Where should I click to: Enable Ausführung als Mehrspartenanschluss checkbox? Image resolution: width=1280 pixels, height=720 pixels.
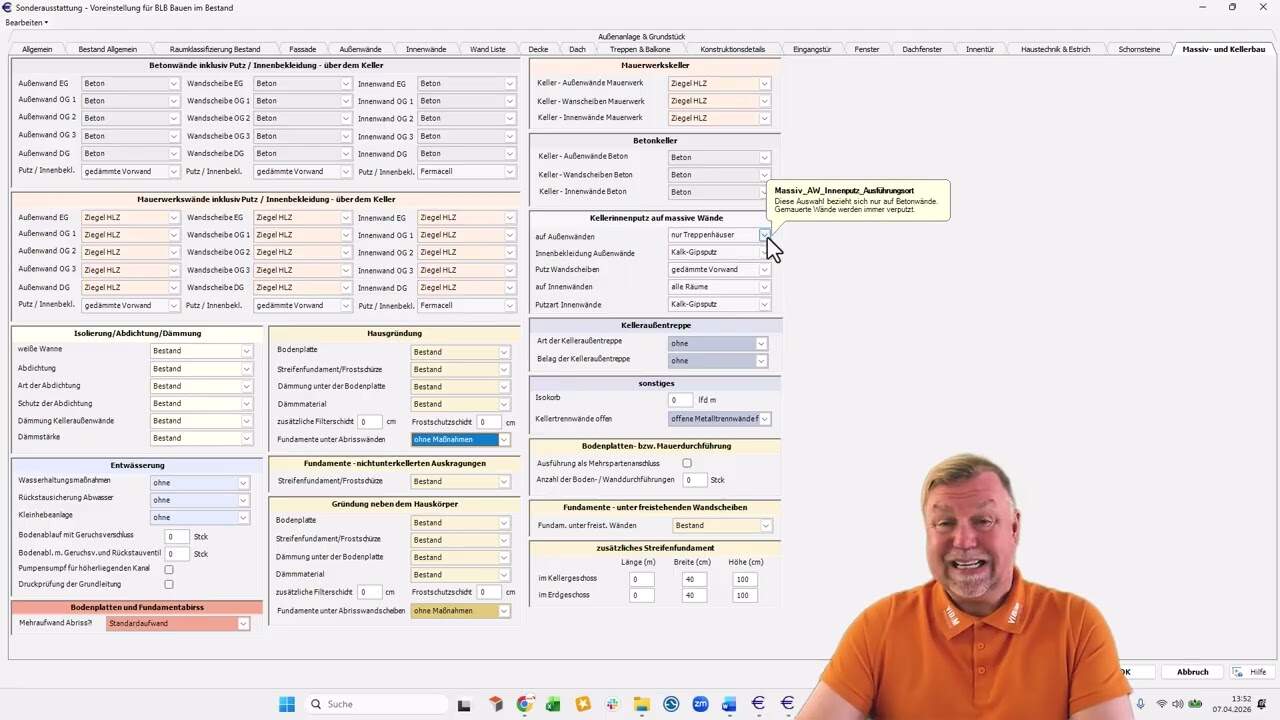(x=687, y=463)
